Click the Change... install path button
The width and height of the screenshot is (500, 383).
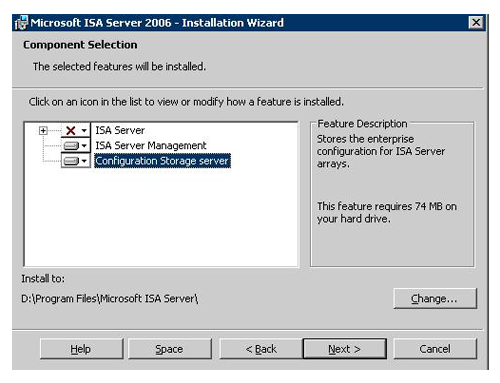click(435, 298)
